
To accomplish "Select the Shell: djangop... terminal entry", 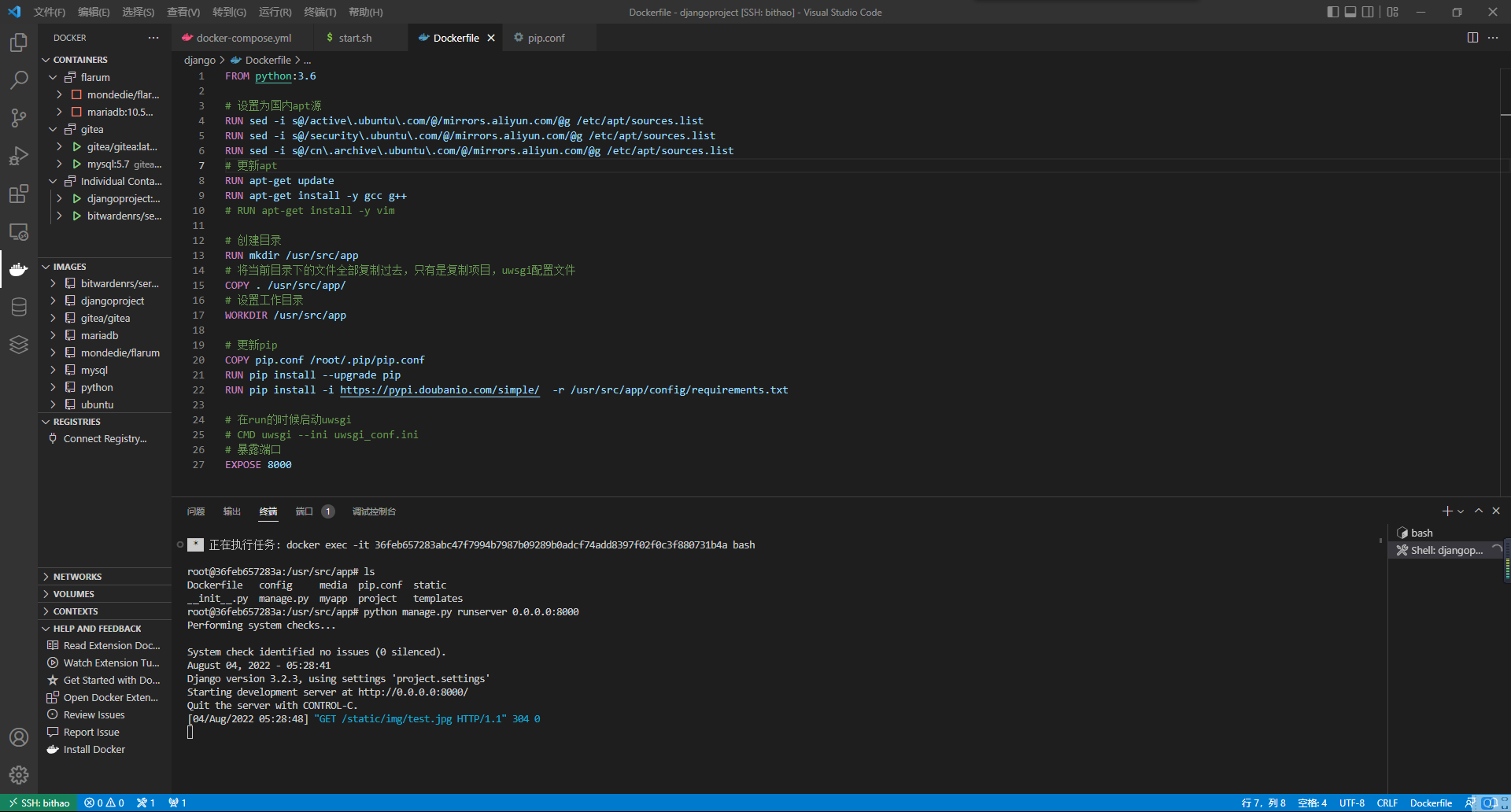I will [x=1446, y=550].
